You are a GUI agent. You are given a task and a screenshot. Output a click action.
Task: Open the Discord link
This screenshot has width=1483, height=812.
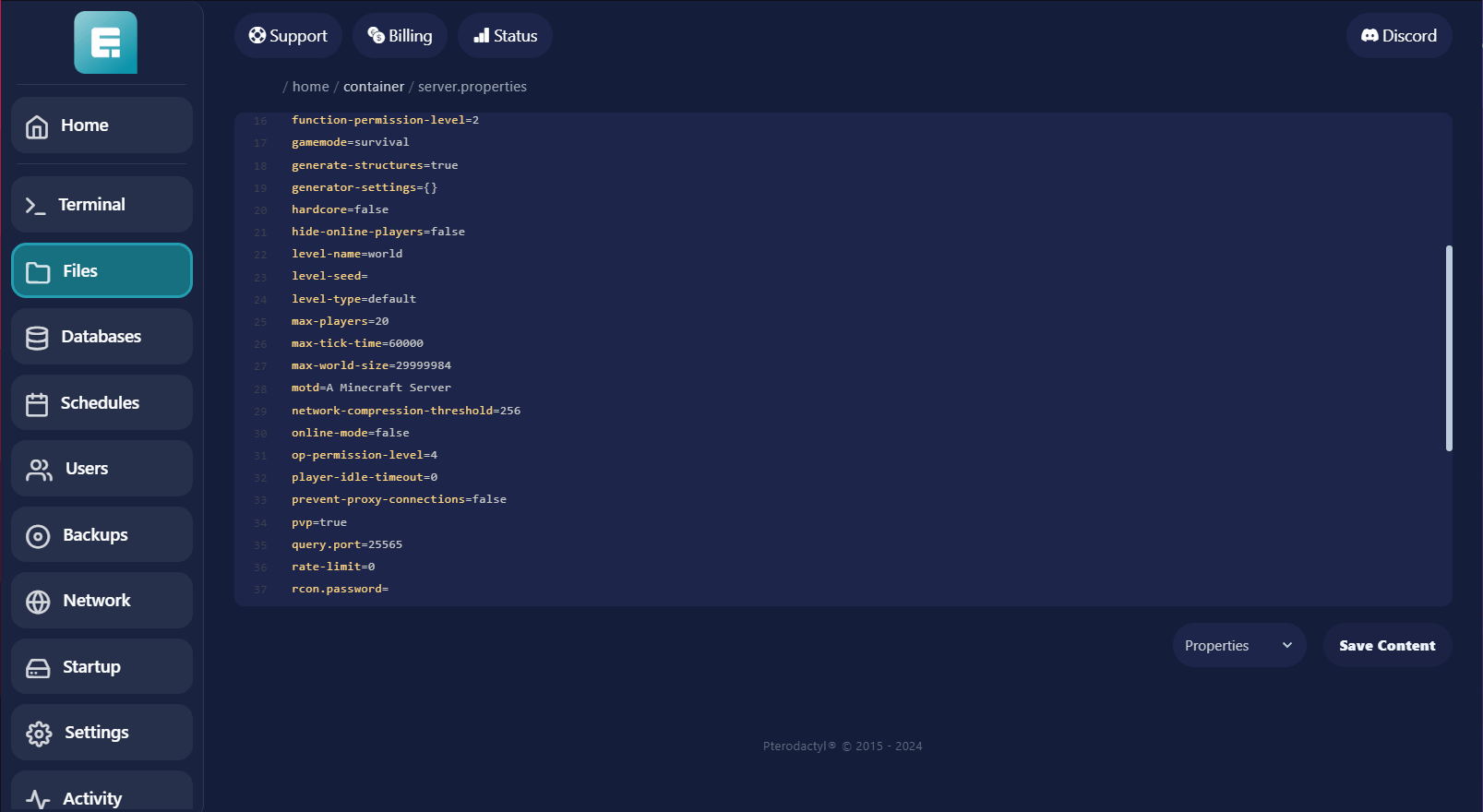click(1398, 36)
